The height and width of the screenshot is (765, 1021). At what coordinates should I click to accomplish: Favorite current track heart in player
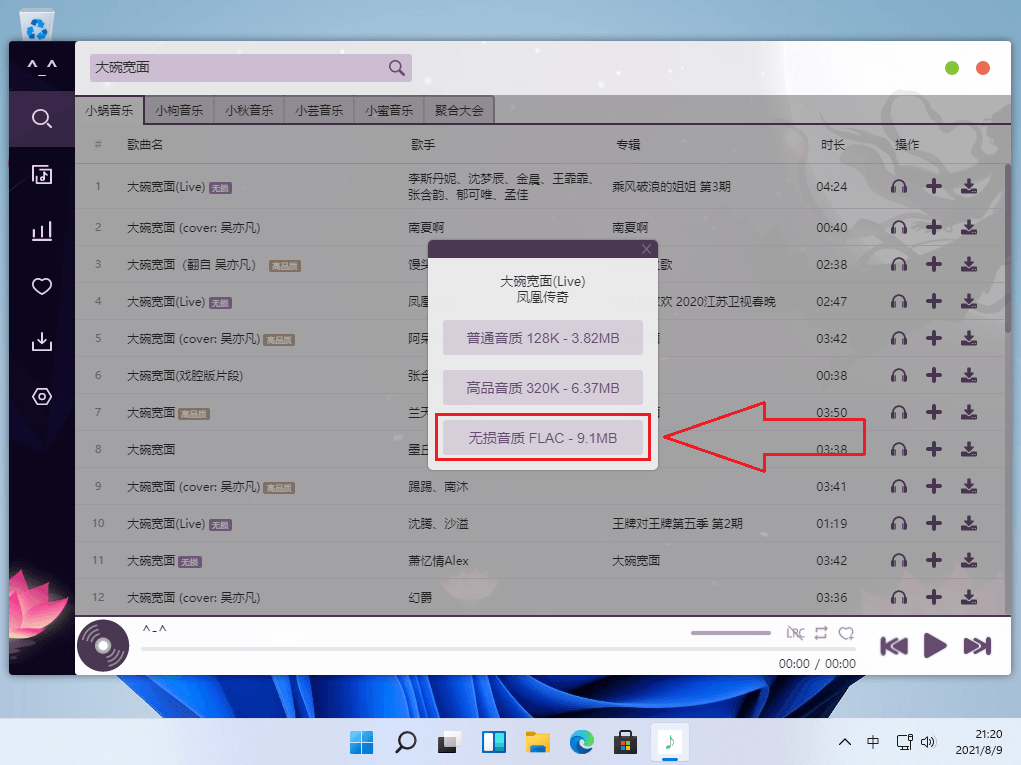tap(846, 633)
